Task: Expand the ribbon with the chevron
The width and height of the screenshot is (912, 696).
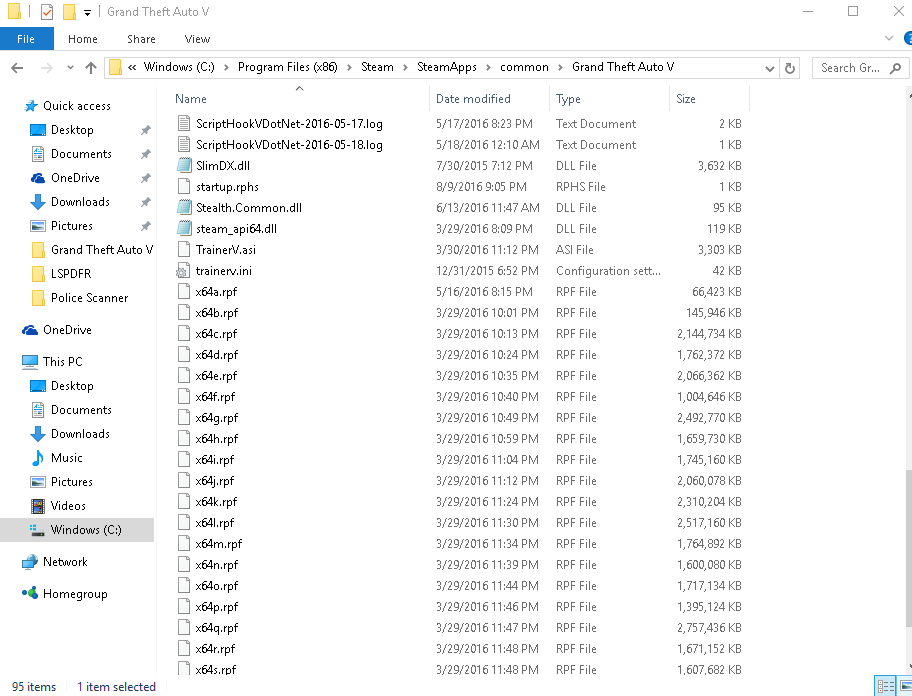Action: 889,38
